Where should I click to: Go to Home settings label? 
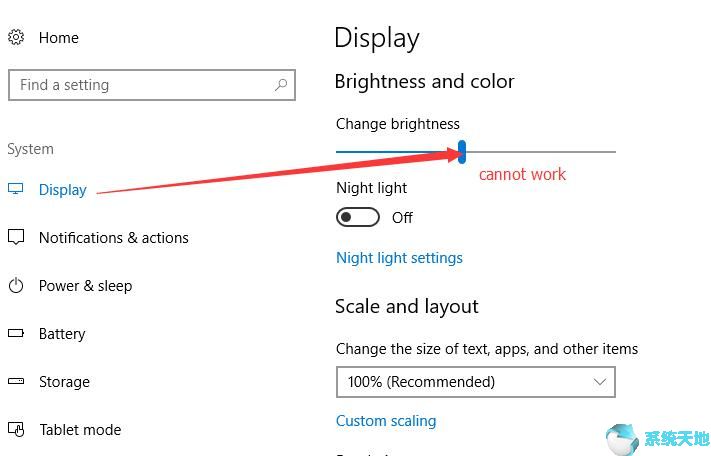pos(58,38)
